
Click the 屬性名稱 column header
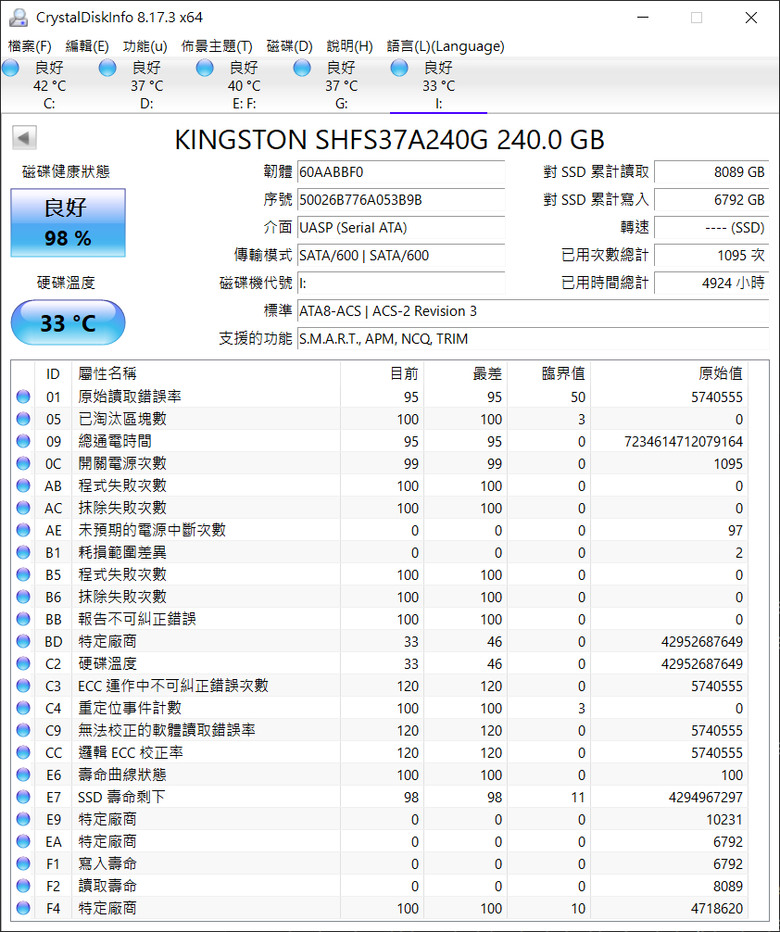click(206, 373)
